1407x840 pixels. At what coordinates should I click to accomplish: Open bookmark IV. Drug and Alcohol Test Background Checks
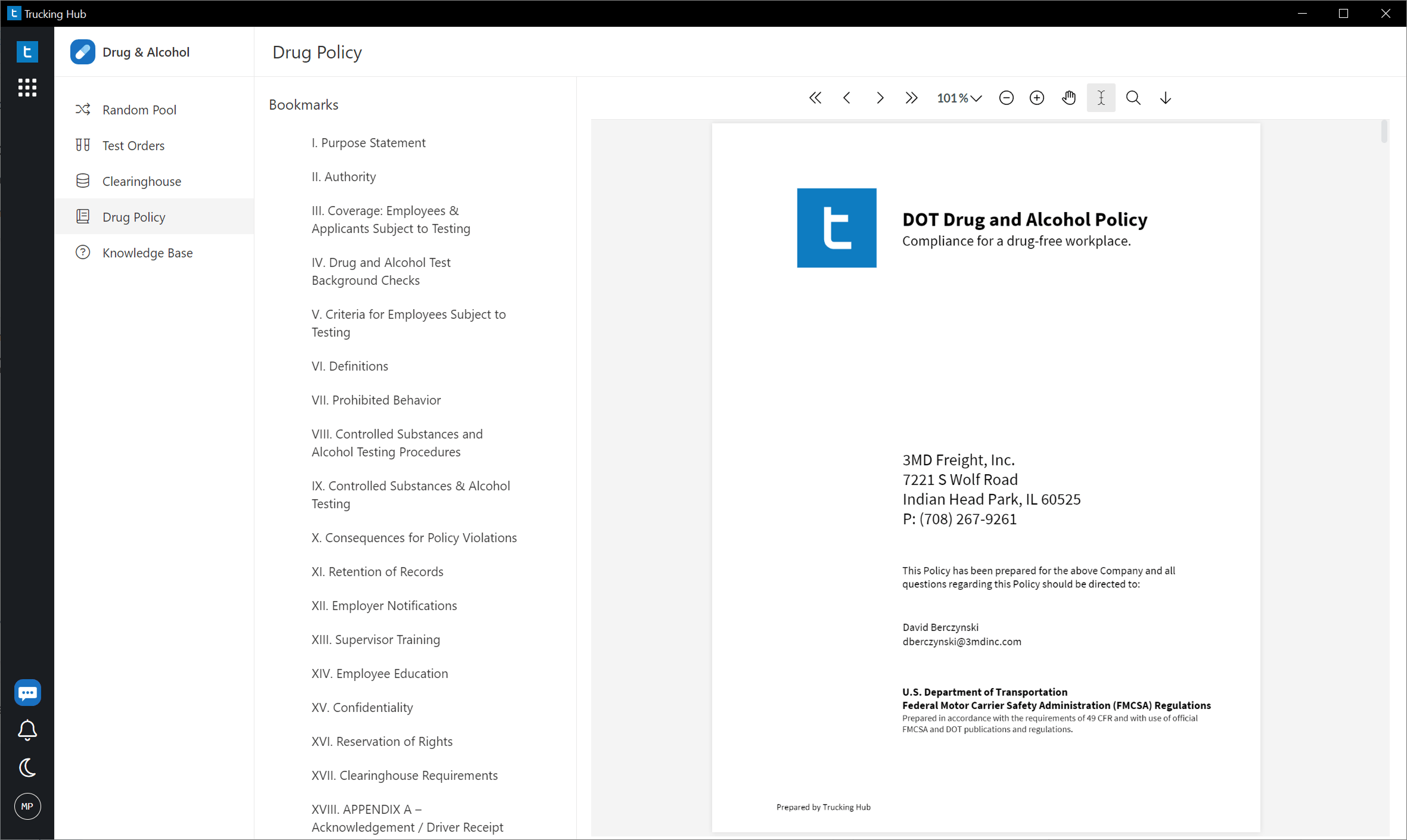(381, 272)
